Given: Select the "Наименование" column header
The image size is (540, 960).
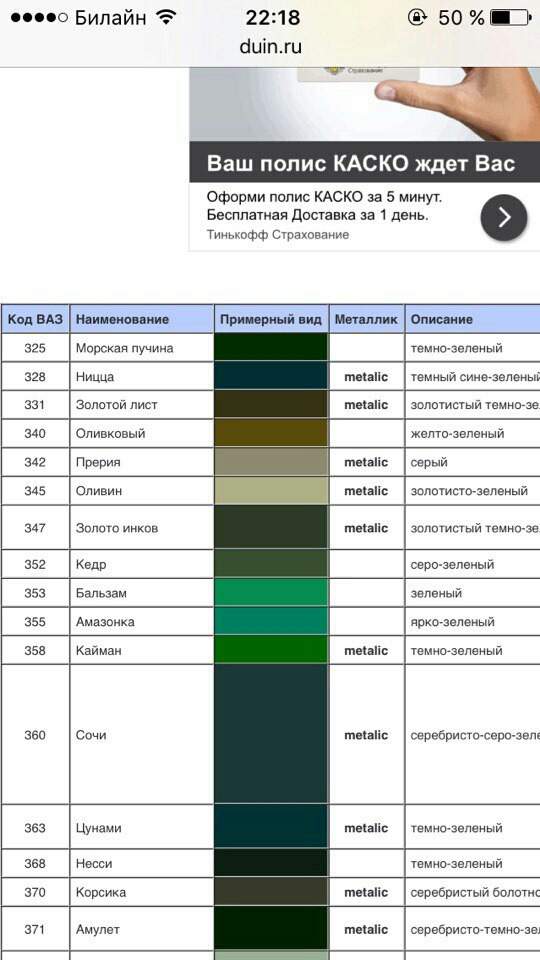Looking at the screenshot, I should click(142, 319).
